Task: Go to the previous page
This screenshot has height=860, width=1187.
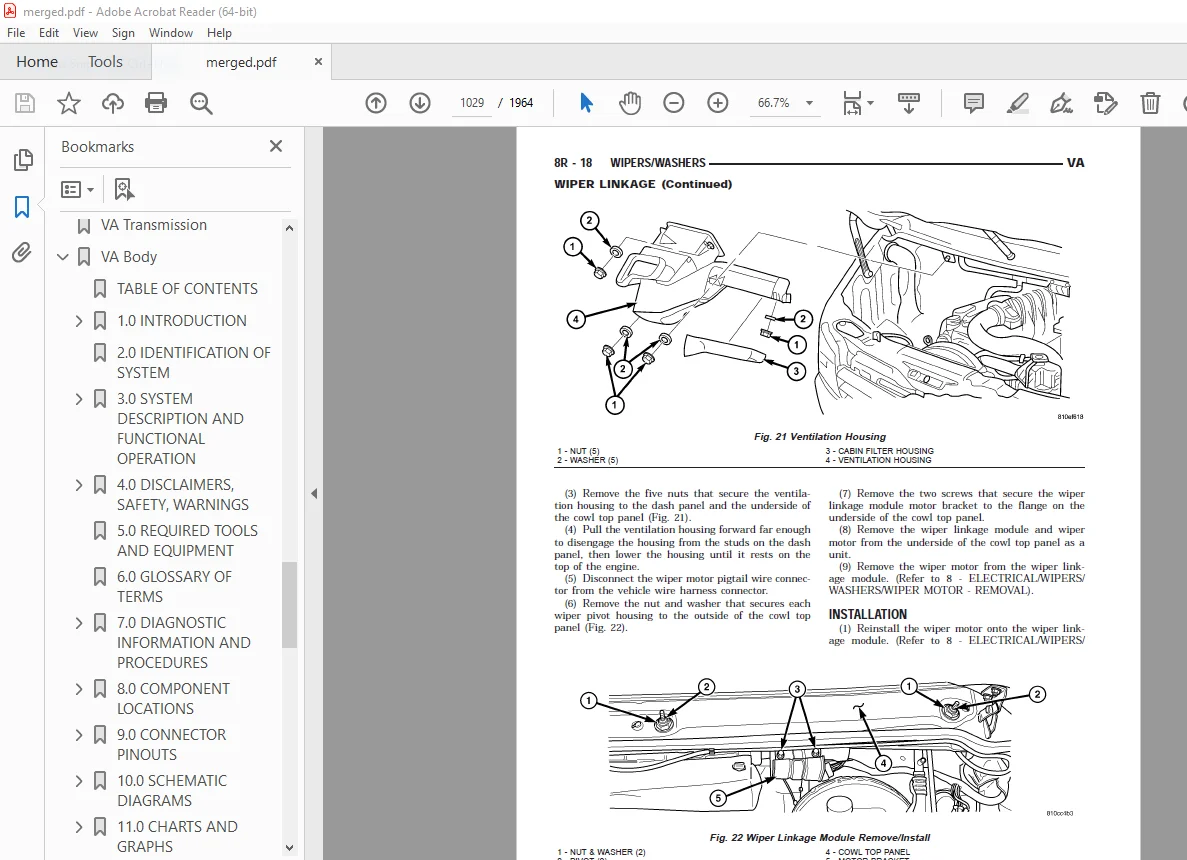Action: pos(375,103)
